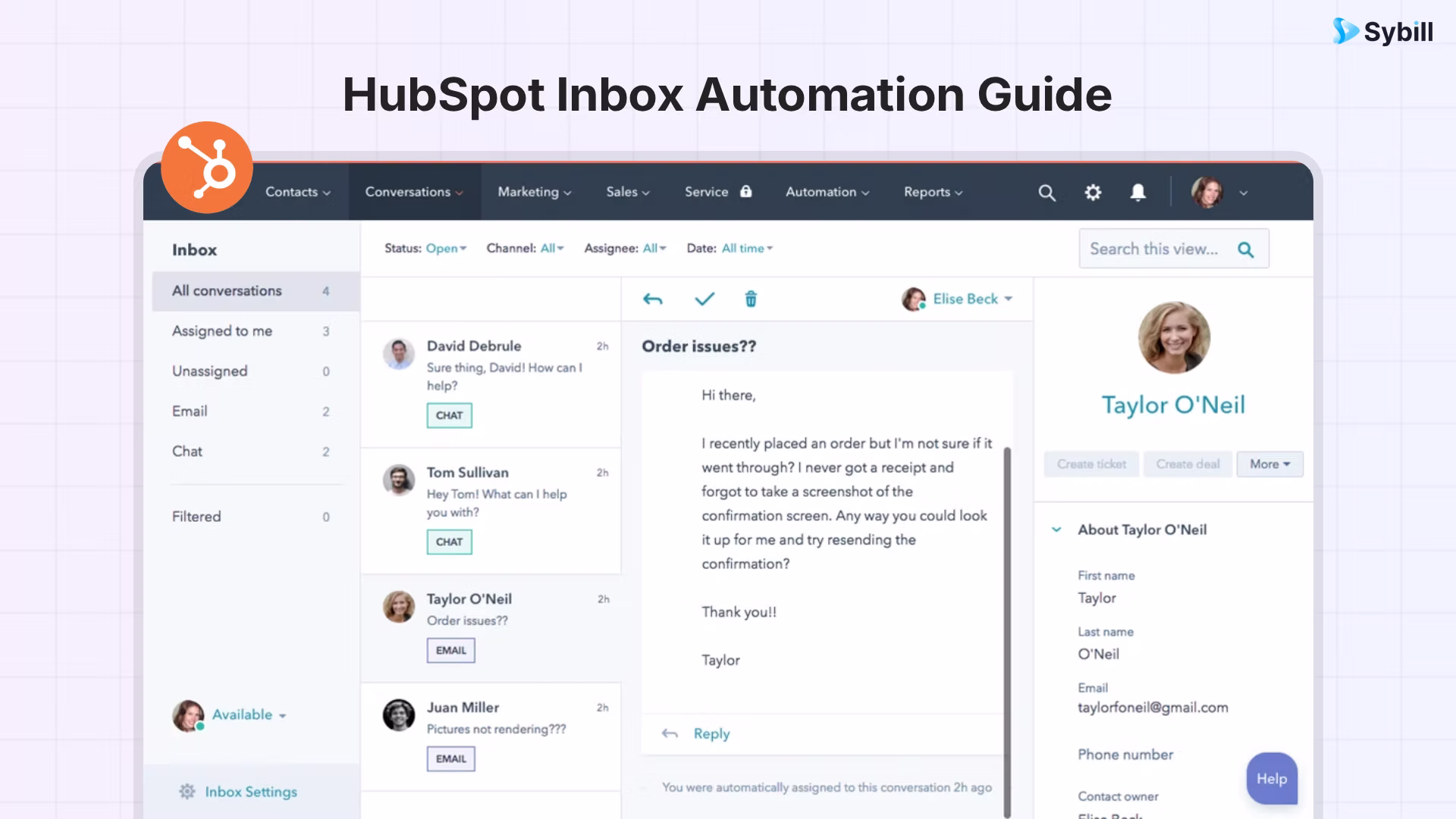Open the Conversations menu

(x=414, y=193)
